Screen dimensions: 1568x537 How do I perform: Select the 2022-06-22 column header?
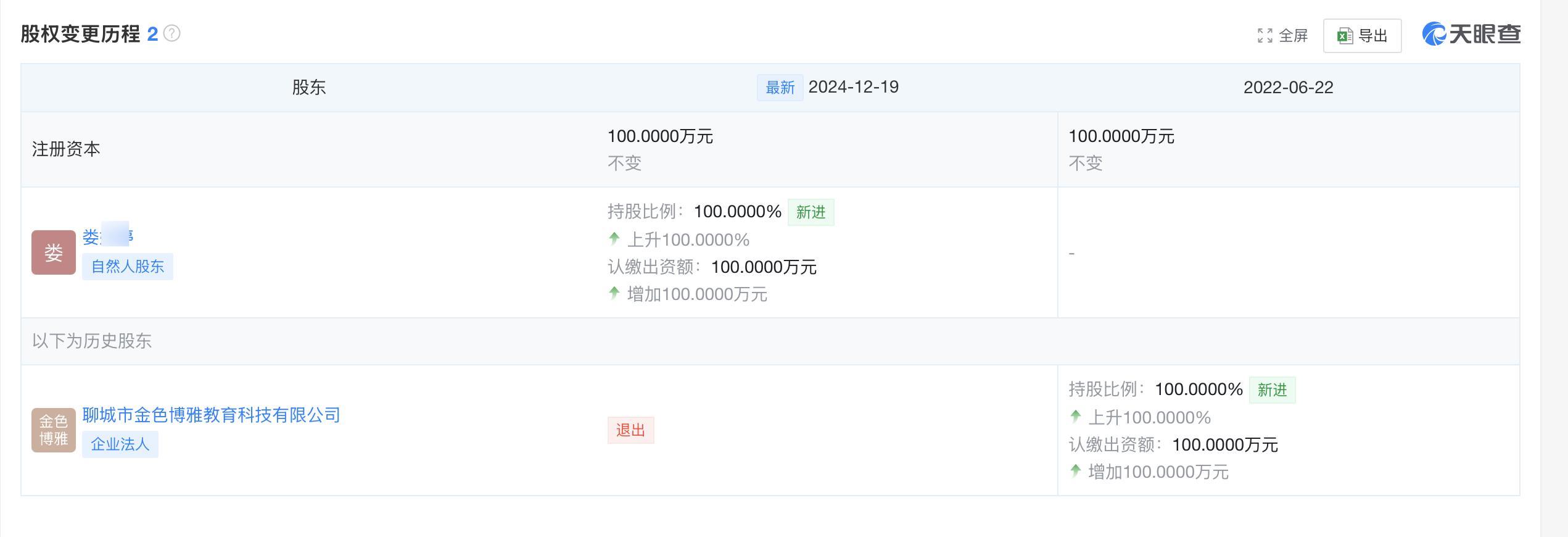[1288, 88]
